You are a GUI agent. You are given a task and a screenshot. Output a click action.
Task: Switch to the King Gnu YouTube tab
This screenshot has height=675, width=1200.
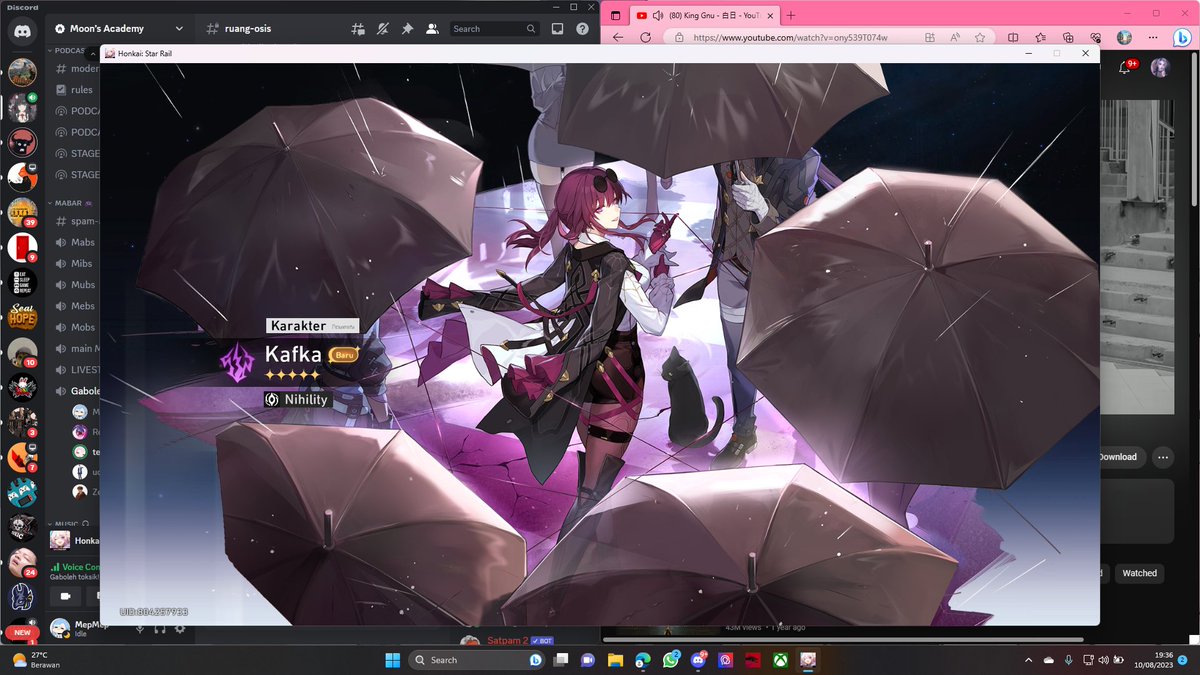(703, 15)
